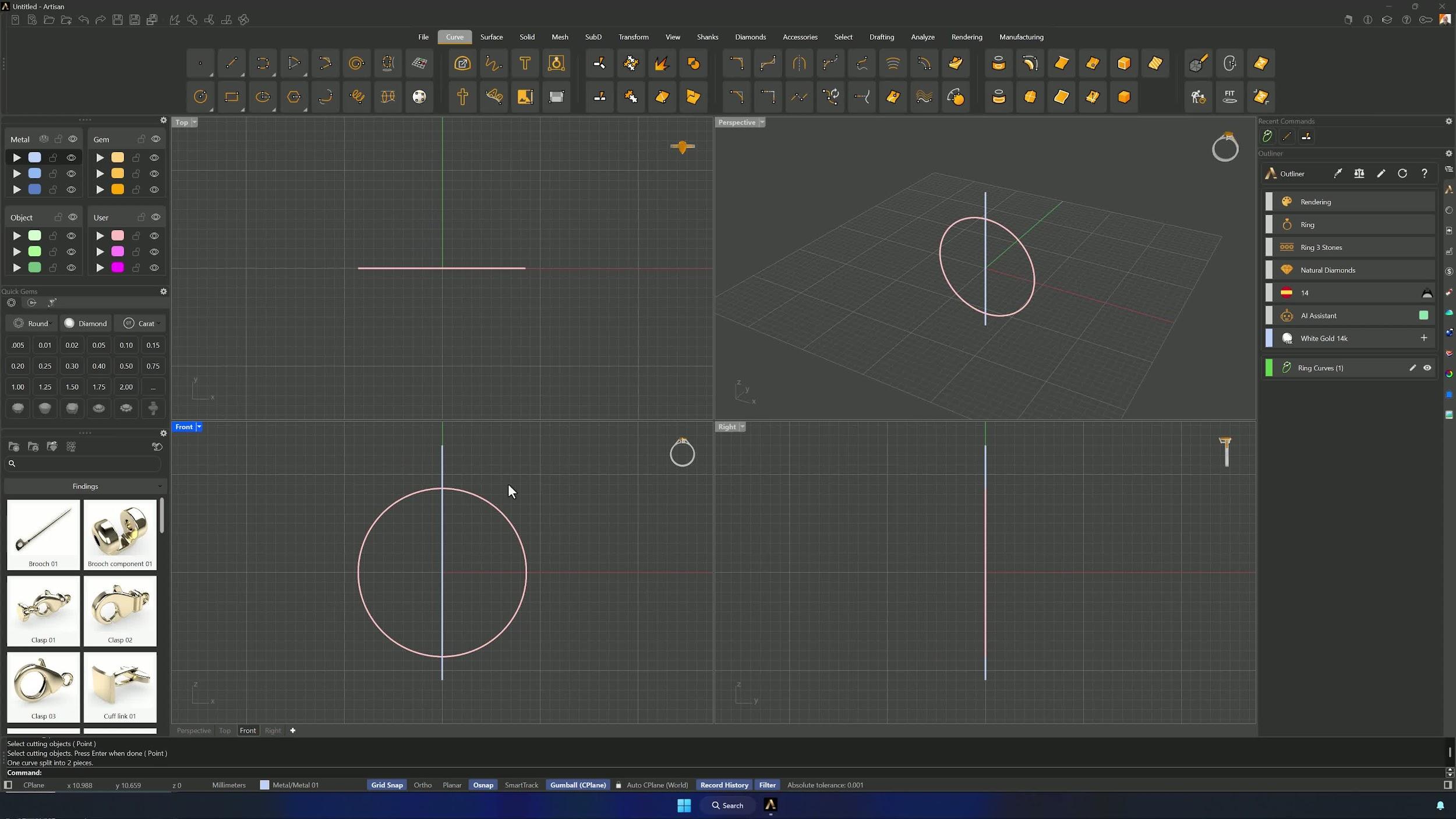Select the Ellipse tool

point(263,97)
